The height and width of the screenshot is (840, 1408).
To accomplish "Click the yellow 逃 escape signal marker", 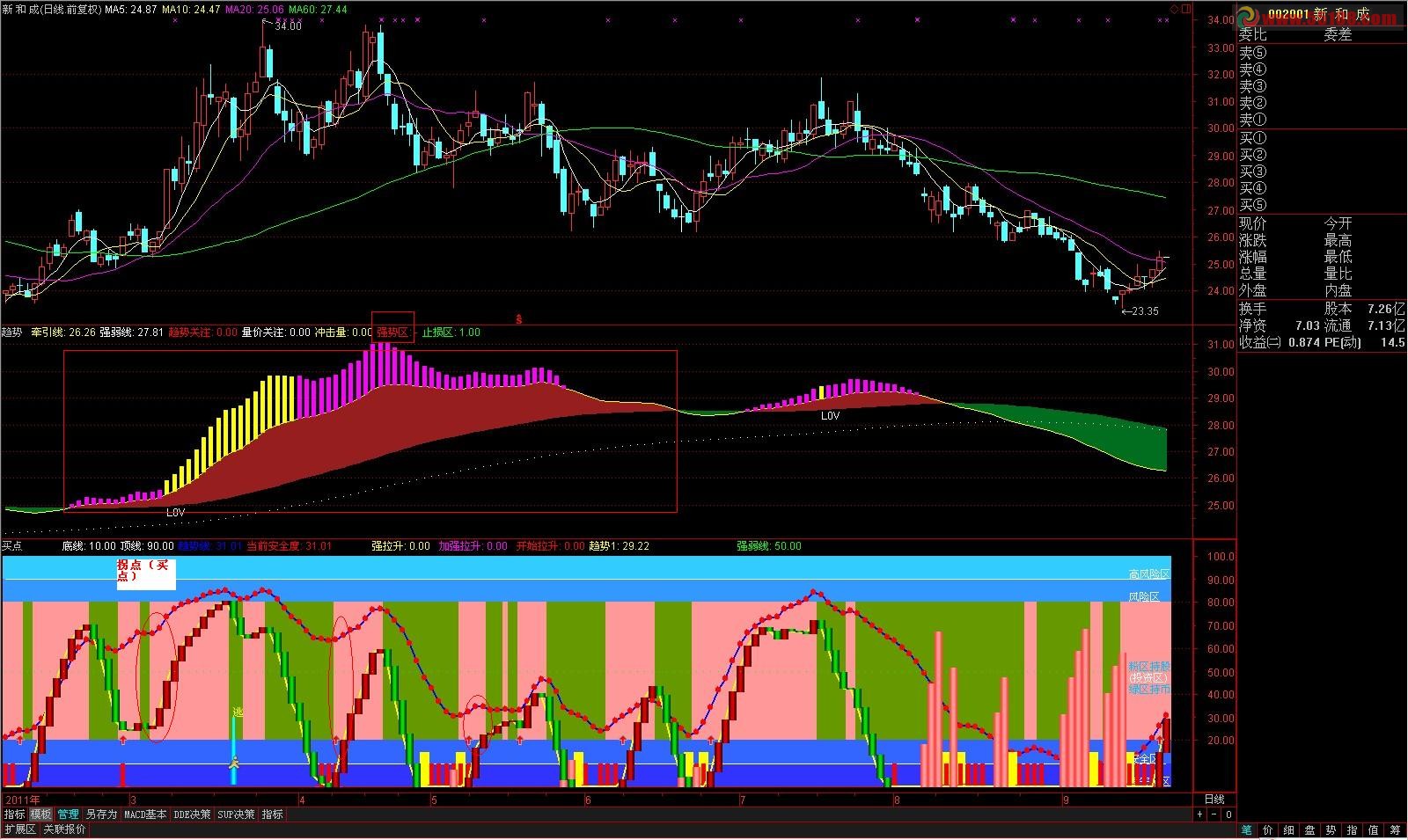I will (x=237, y=712).
